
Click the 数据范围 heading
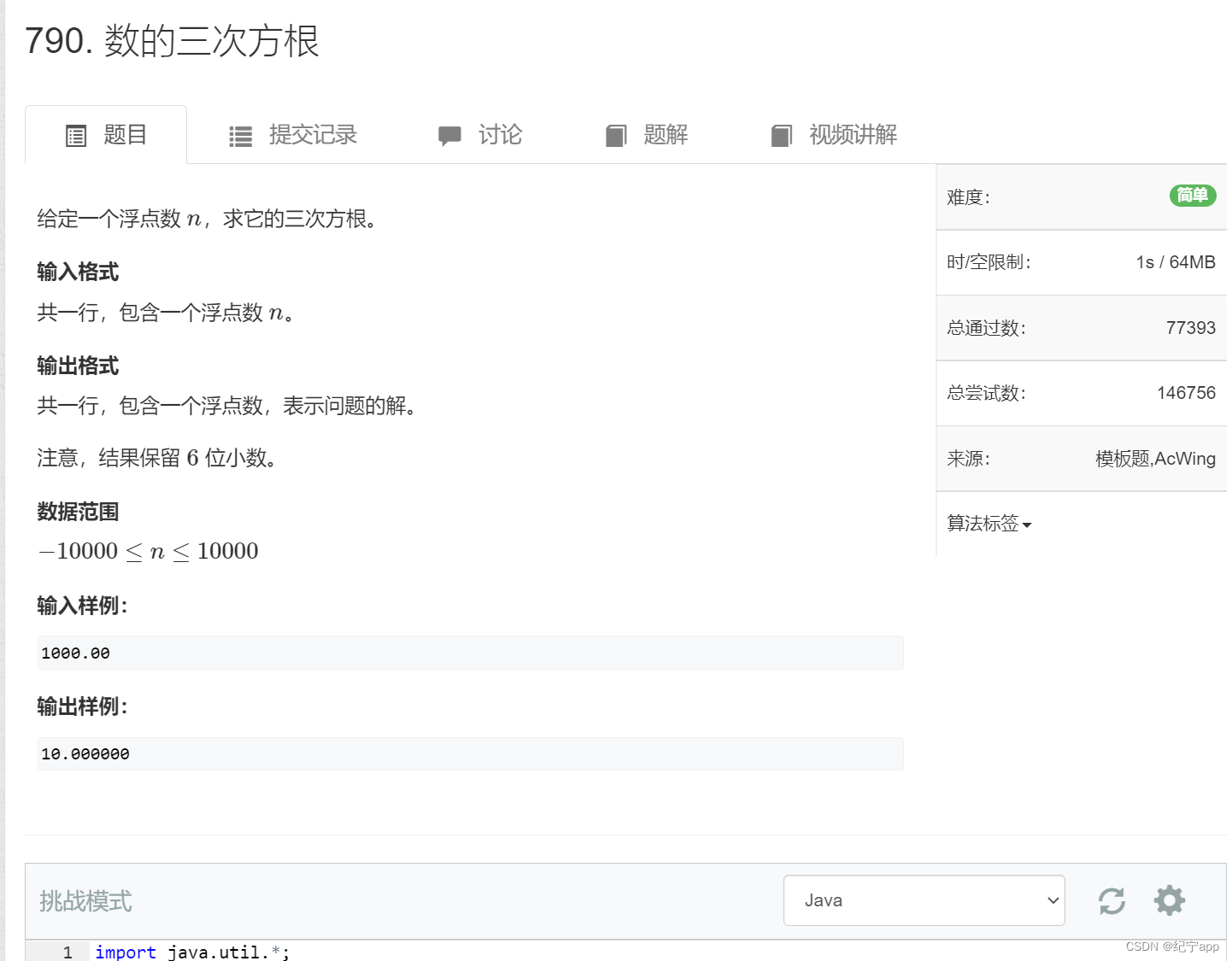[78, 513]
